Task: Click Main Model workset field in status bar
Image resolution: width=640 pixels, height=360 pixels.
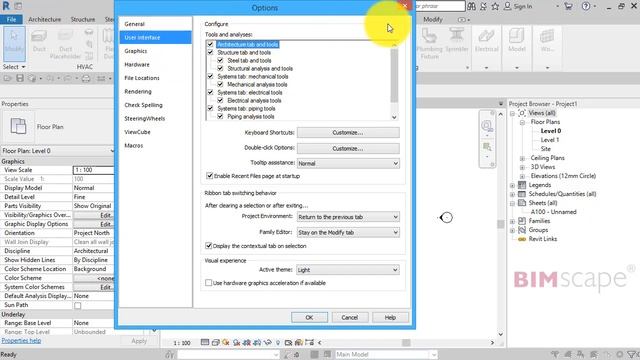Action: [386, 355]
